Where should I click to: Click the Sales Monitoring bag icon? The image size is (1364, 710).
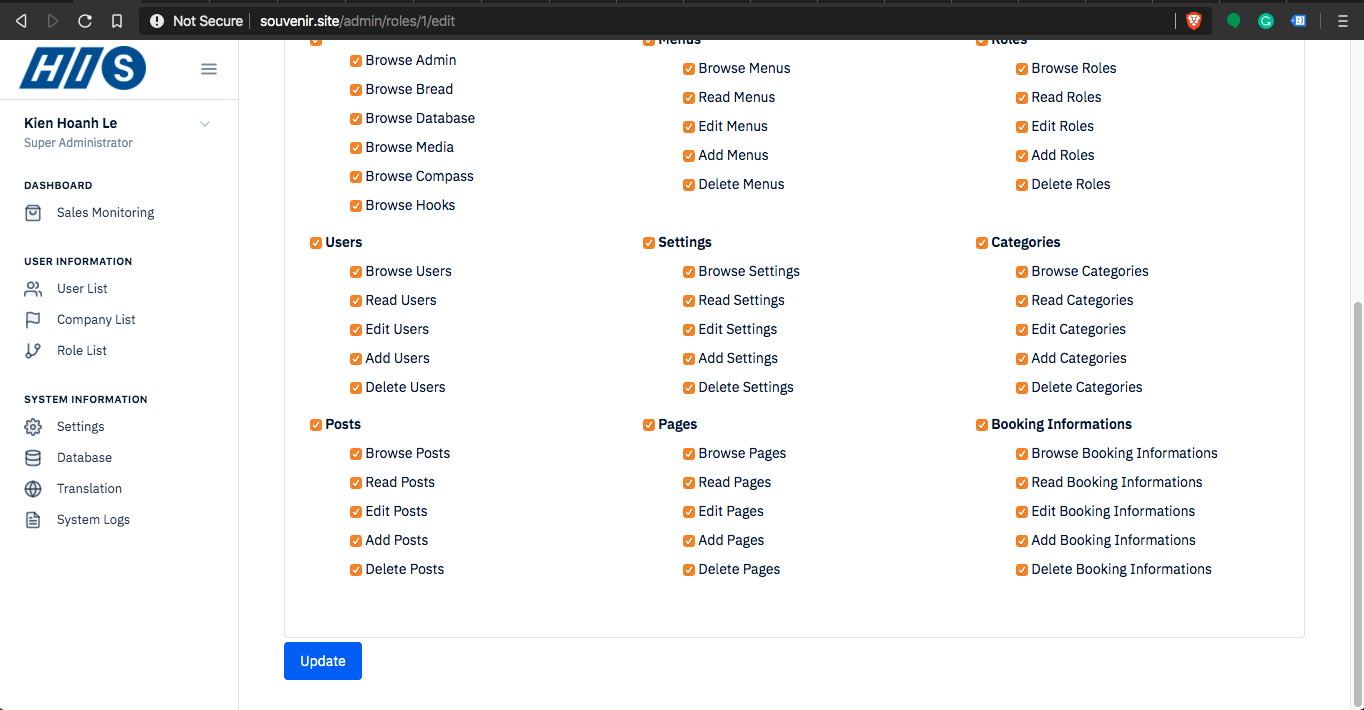coord(33,213)
